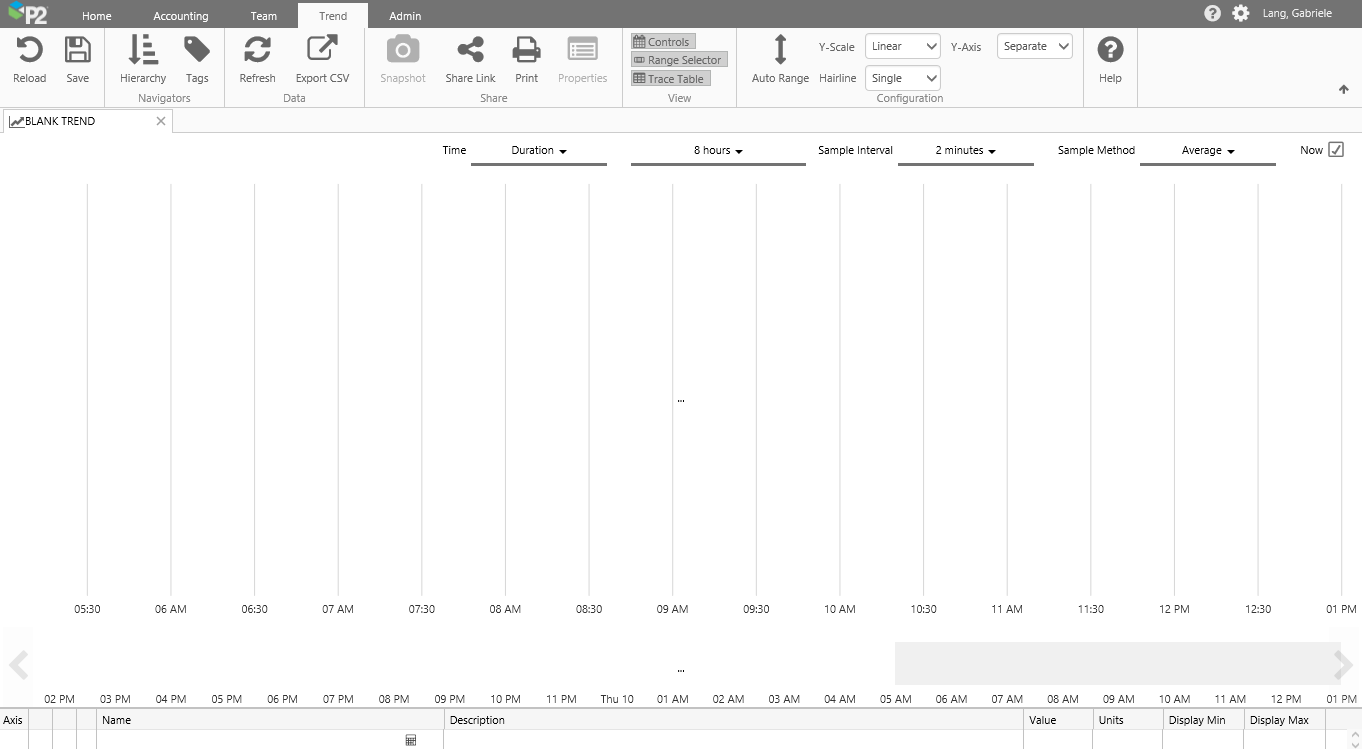The image size is (1362, 749).
Task: Toggle the Range Selector view
Action: pyautogui.click(x=678, y=60)
